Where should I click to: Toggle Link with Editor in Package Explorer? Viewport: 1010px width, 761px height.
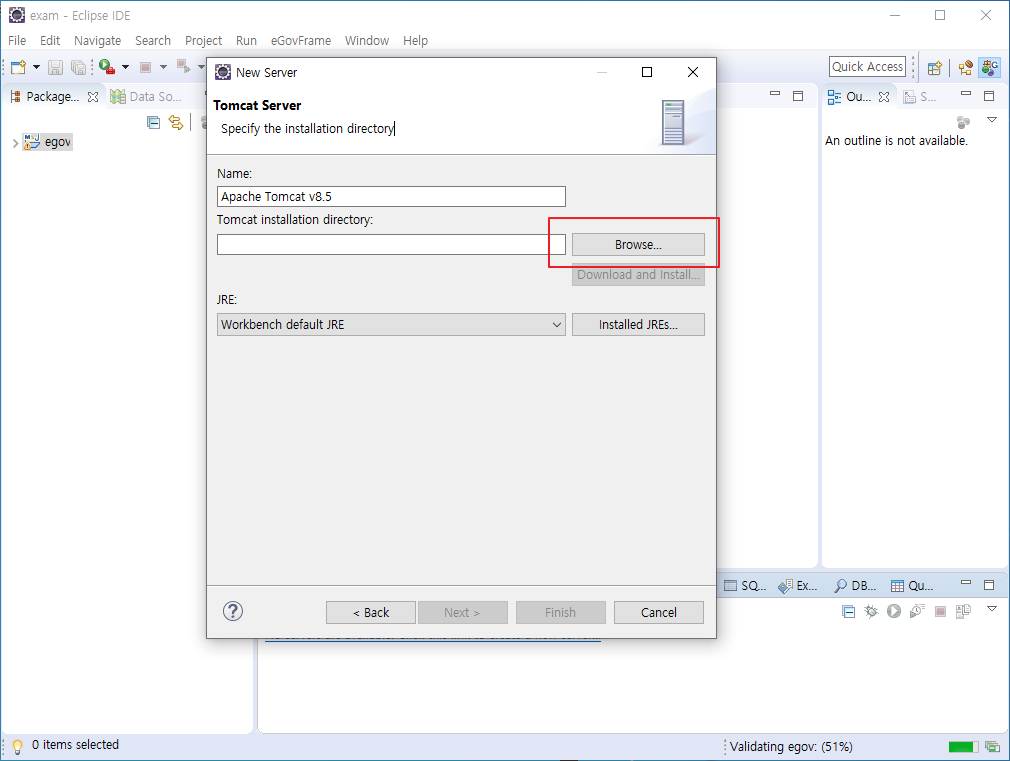point(176,122)
